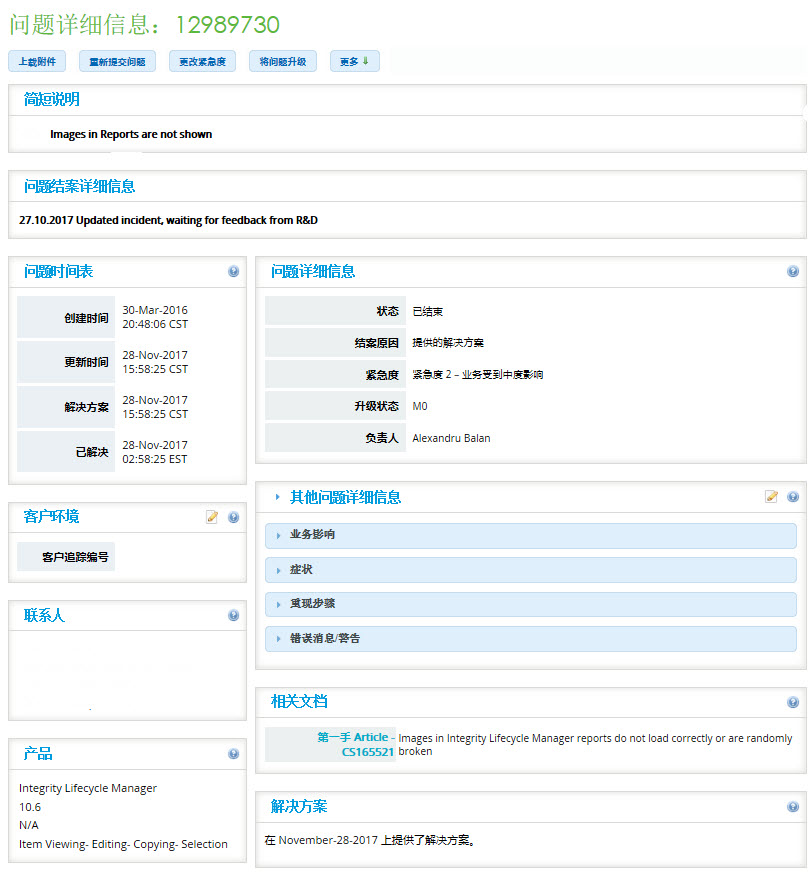Click the 更改紧急度 button
Screen dimensions: 810x875
(202, 62)
